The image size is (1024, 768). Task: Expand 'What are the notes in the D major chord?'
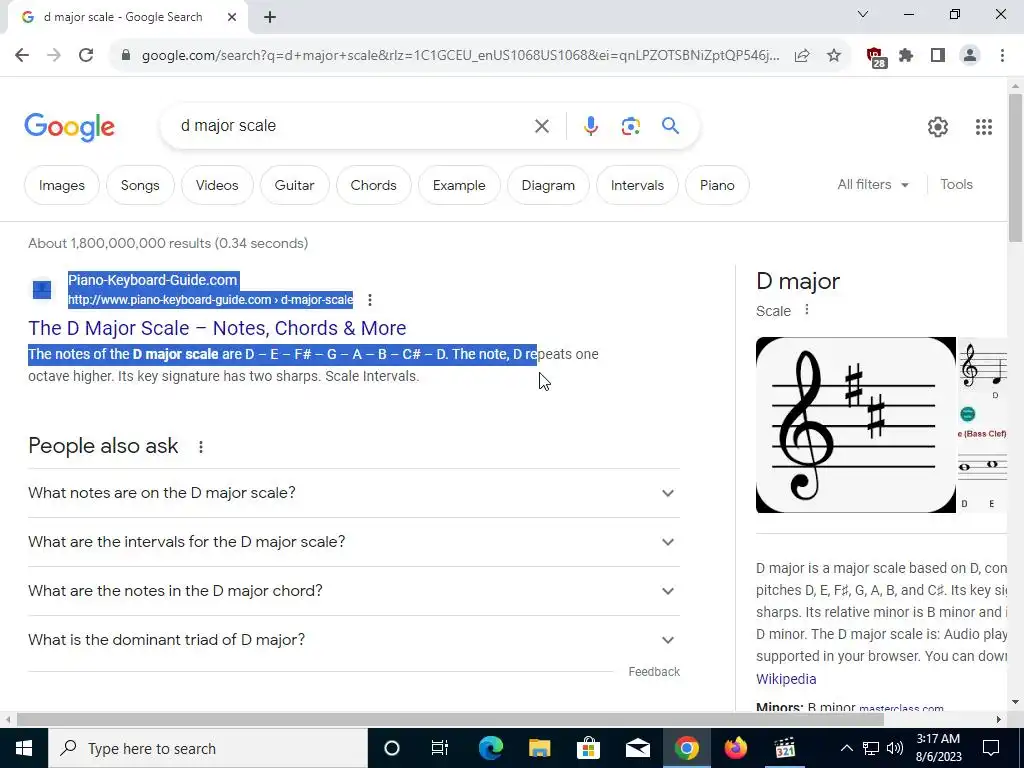(x=353, y=591)
